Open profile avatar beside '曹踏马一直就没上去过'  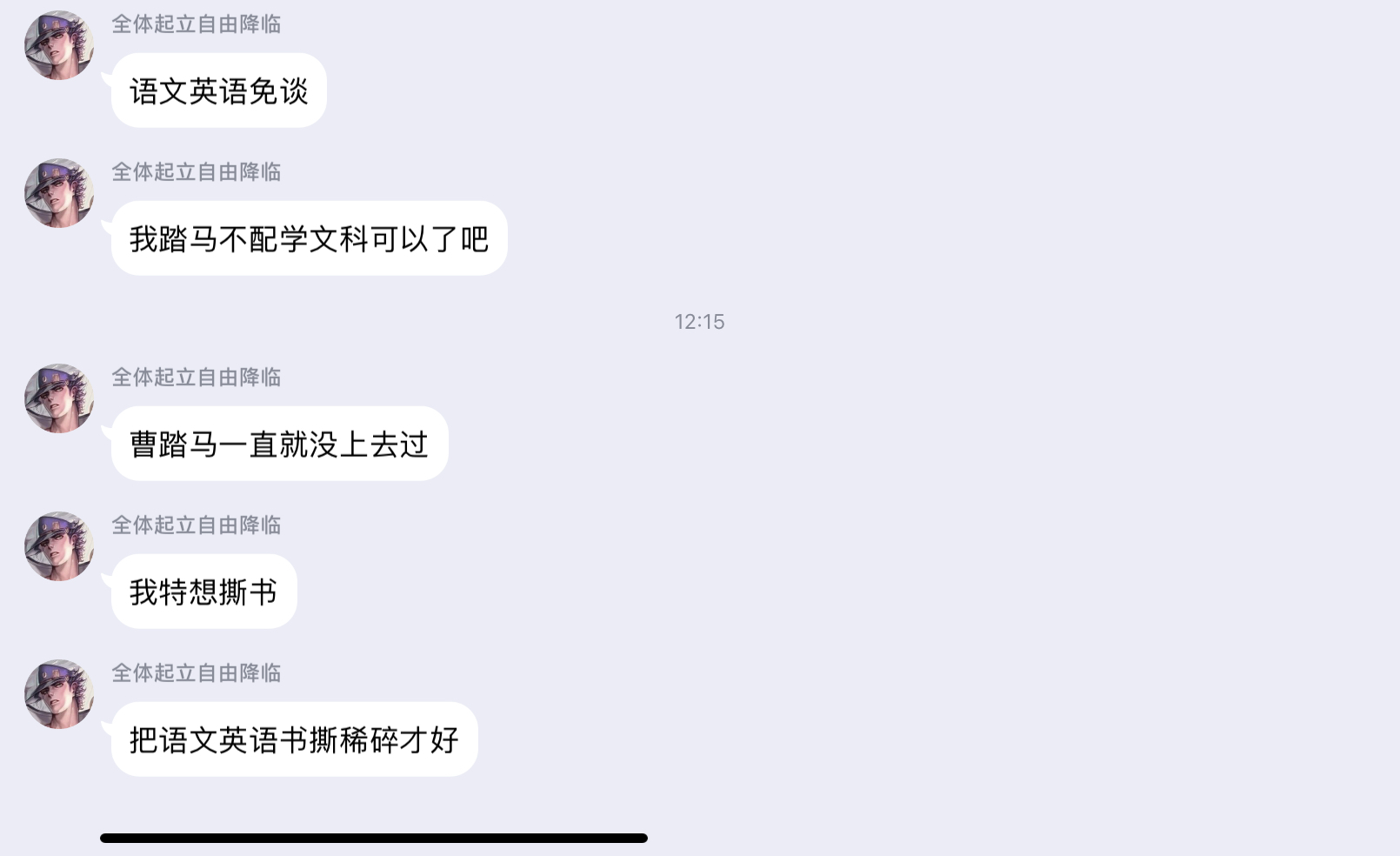(x=59, y=398)
